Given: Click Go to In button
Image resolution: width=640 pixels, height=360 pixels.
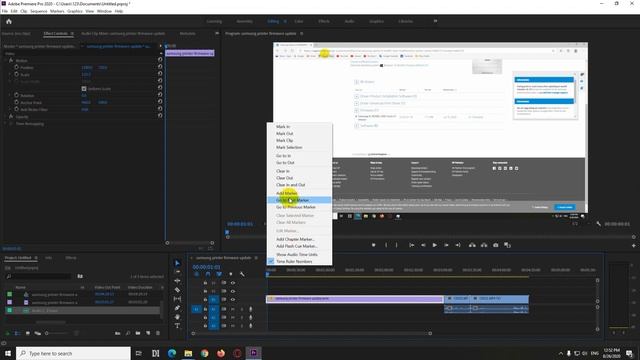Looking at the screenshot, I should tap(411, 245).
